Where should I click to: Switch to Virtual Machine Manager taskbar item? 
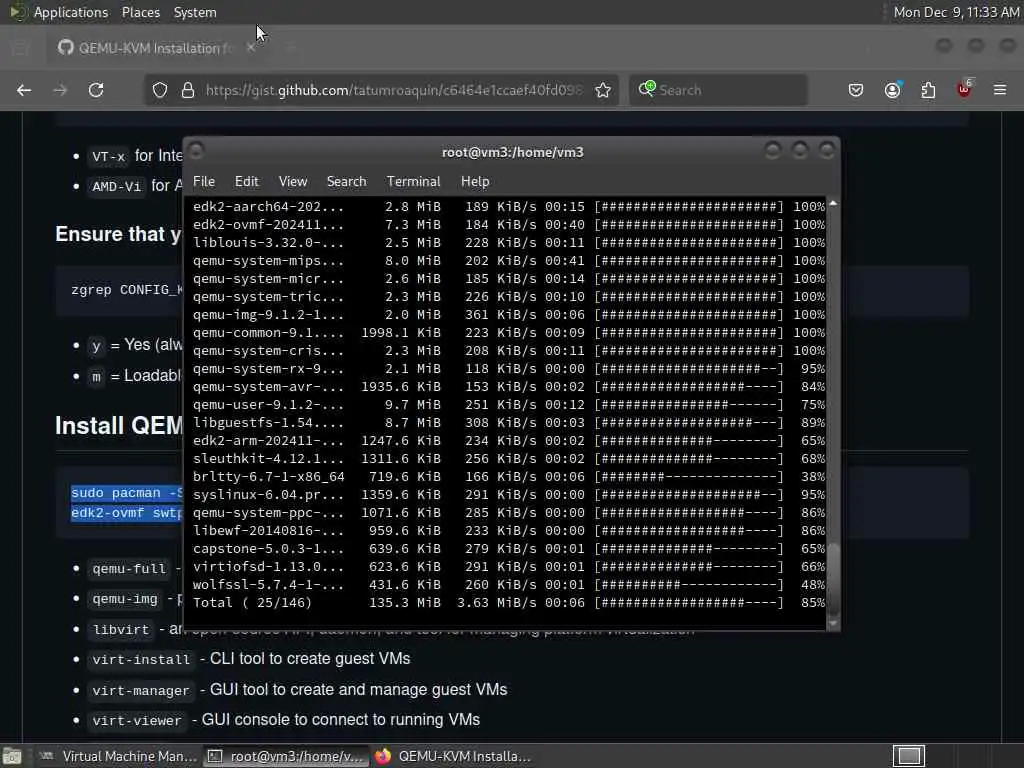[x=118, y=756]
